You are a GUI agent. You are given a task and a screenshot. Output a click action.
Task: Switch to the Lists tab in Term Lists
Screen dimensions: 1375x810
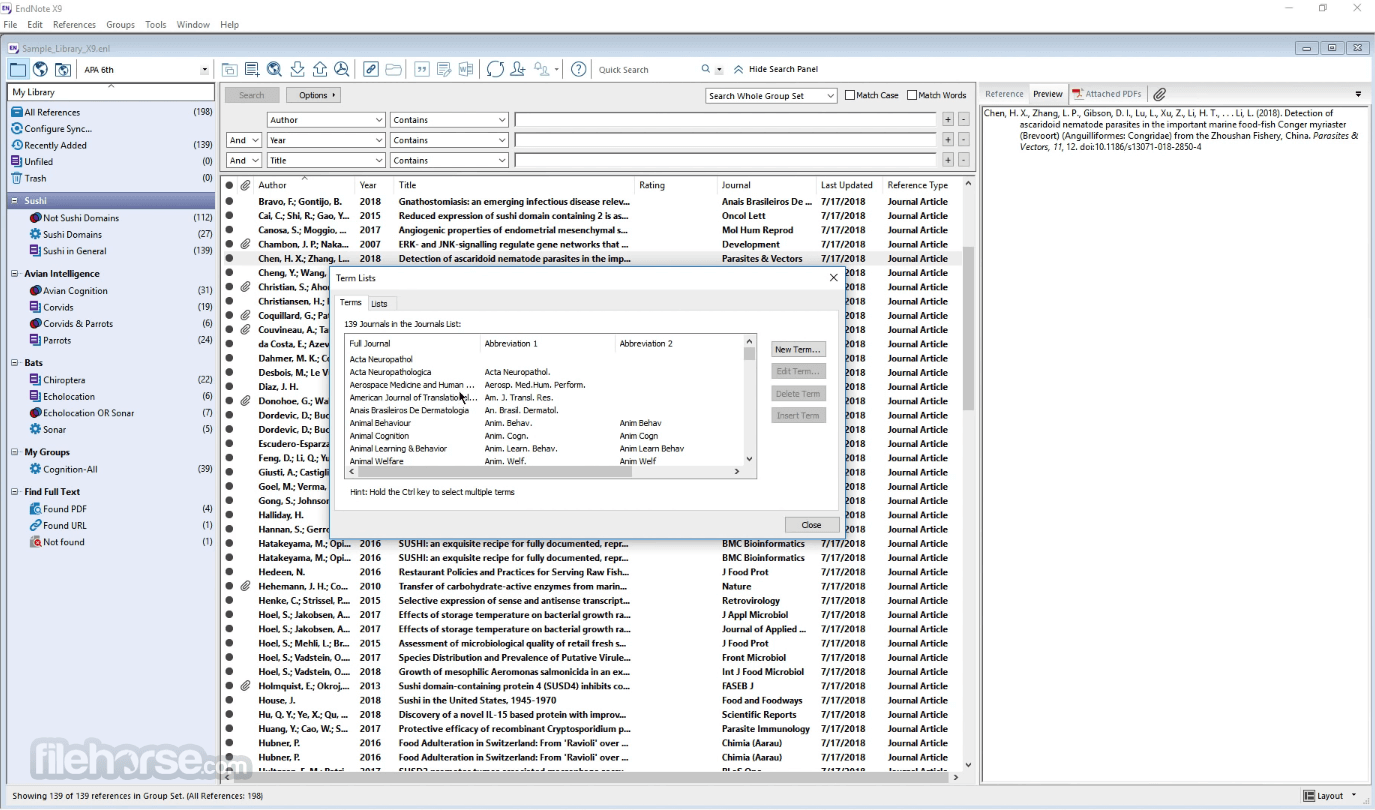point(381,303)
